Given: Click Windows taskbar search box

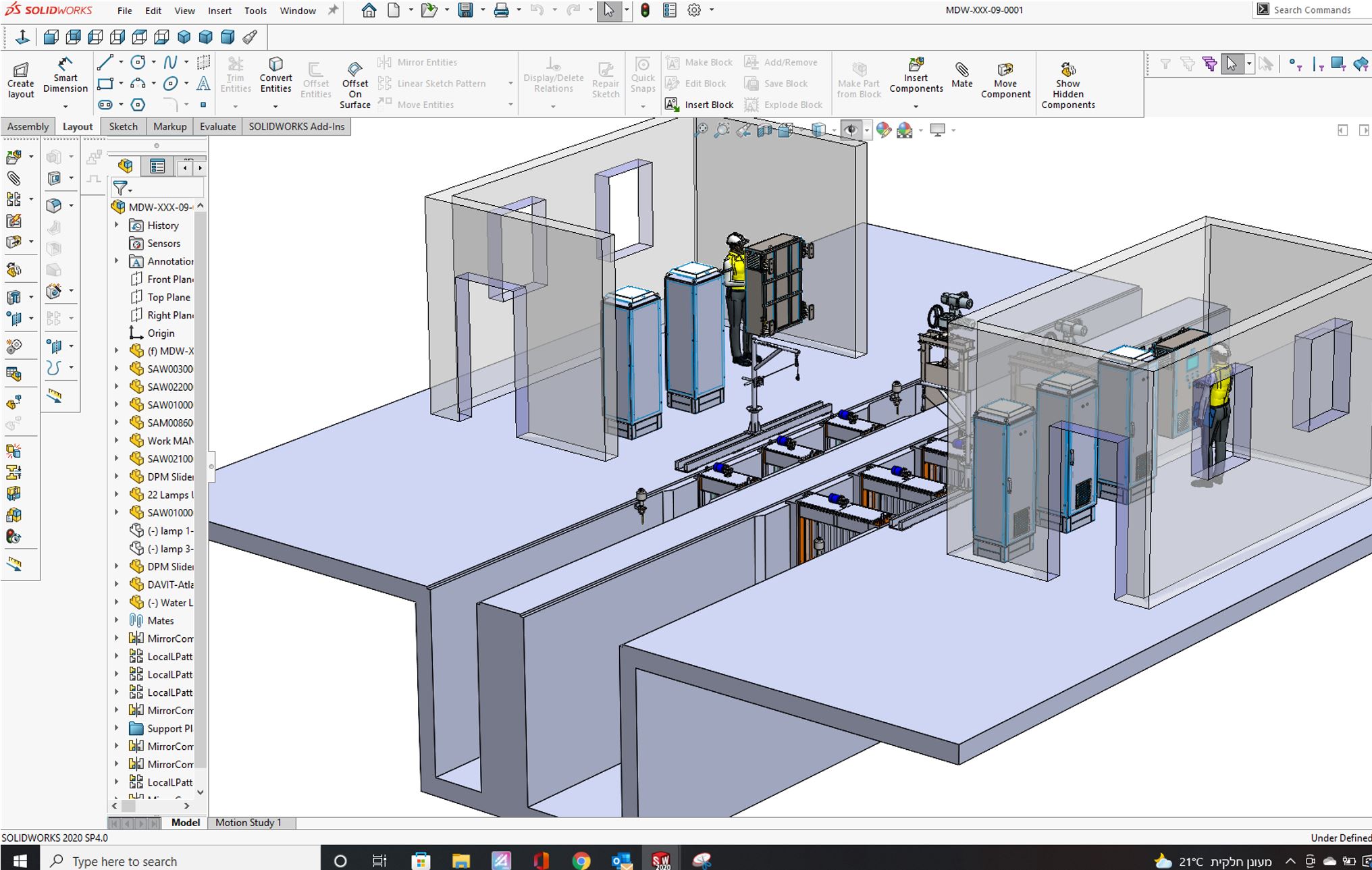Looking at the screenshot, I should [180, 861].
